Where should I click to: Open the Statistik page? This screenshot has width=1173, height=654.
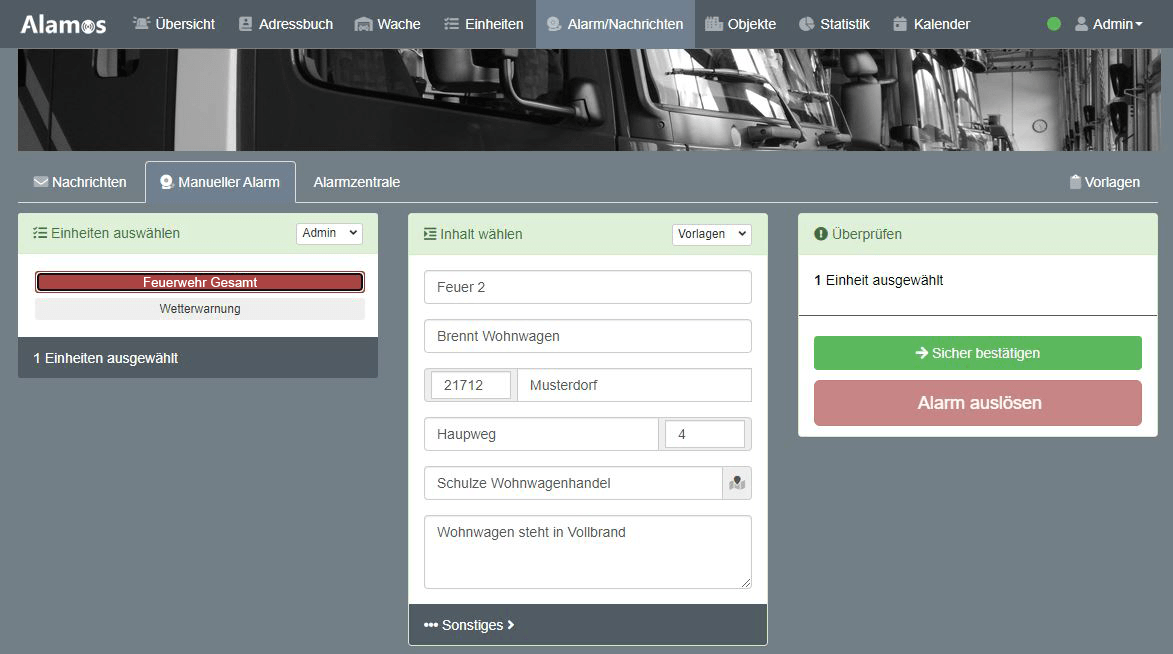click(x=834, y=24)
